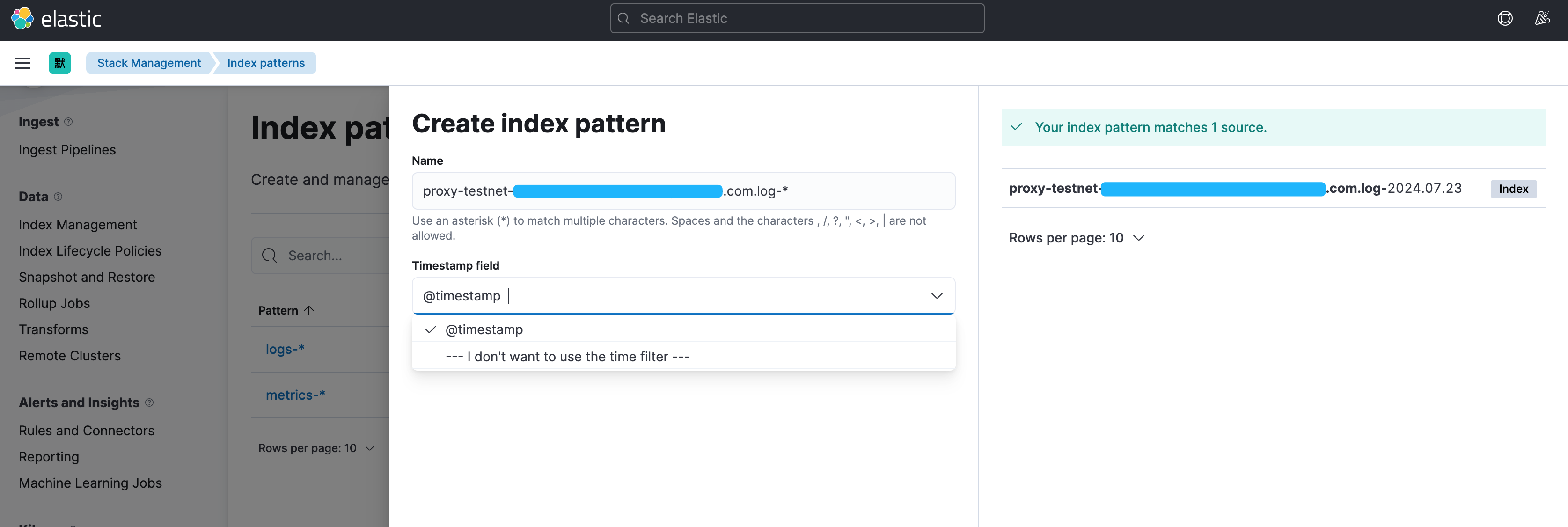Click the Index badge on matched source
Image resolution: width=1568 pixels, height=527 pixels.
click(x=1513, y=189)
